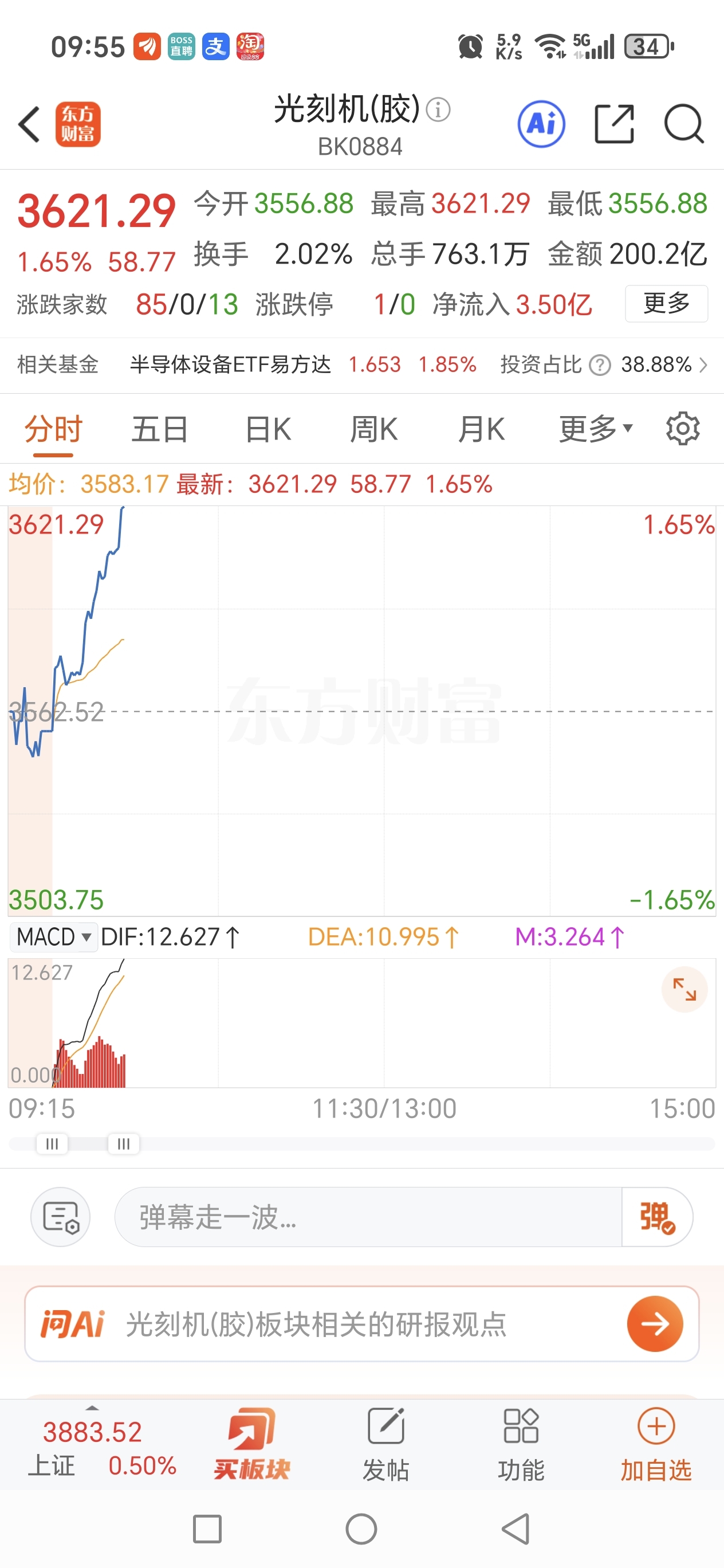This screenshot has height=1568, width=724.
Task: Tap the back arrow icon
Action: coord(29,124)
